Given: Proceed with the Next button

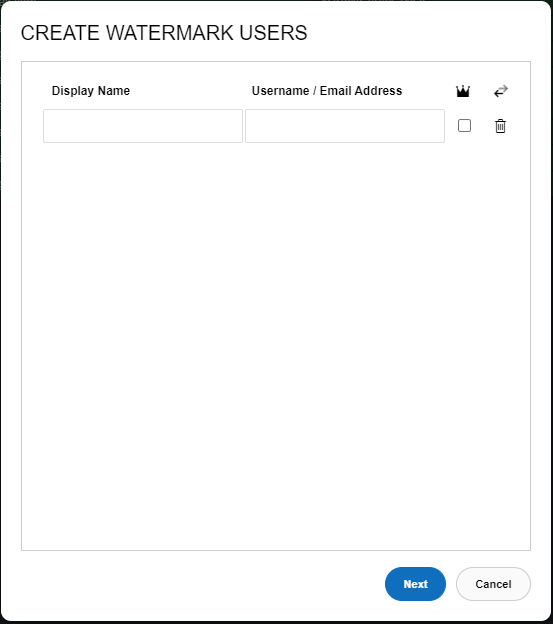Looking at the screenshot, I should 415,584.
